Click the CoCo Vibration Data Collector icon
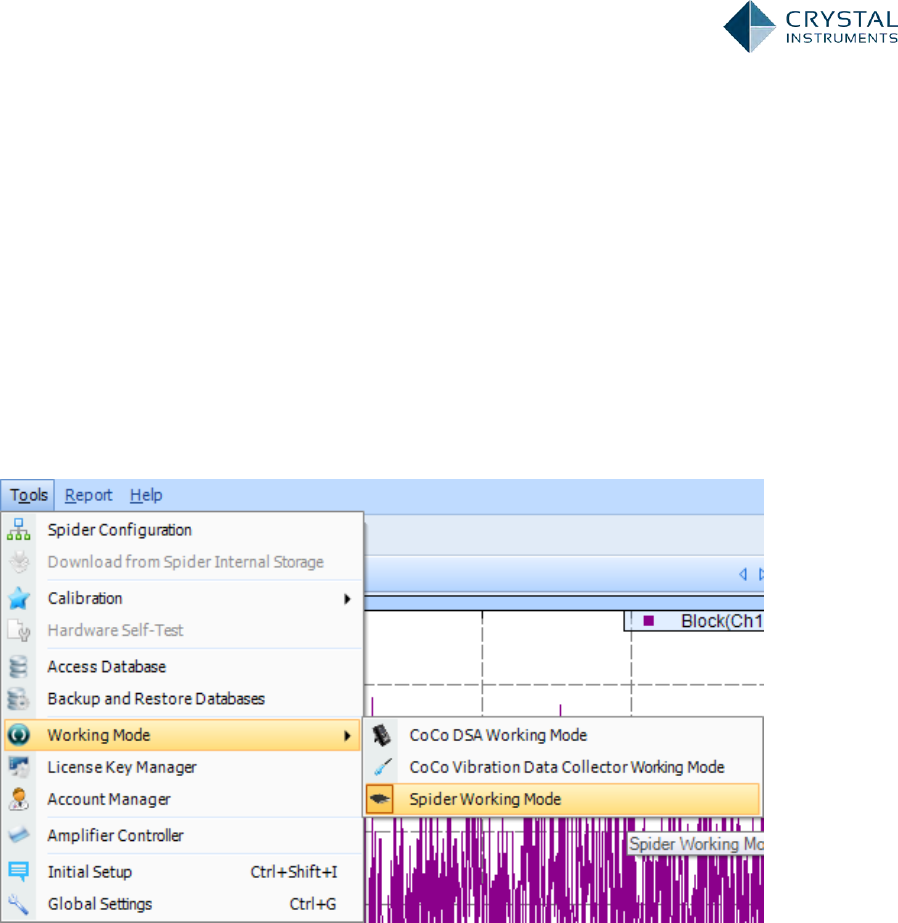 coord(382,767)
